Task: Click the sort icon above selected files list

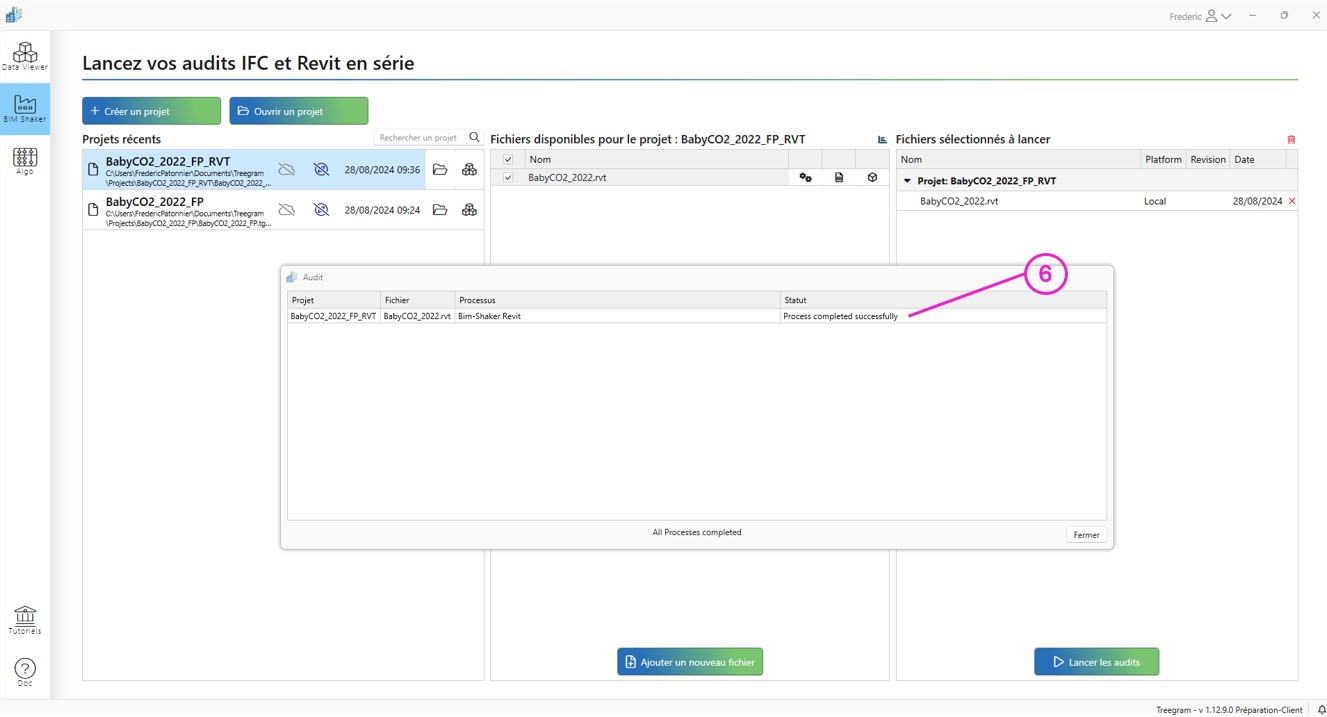Action: click(881, 139)
